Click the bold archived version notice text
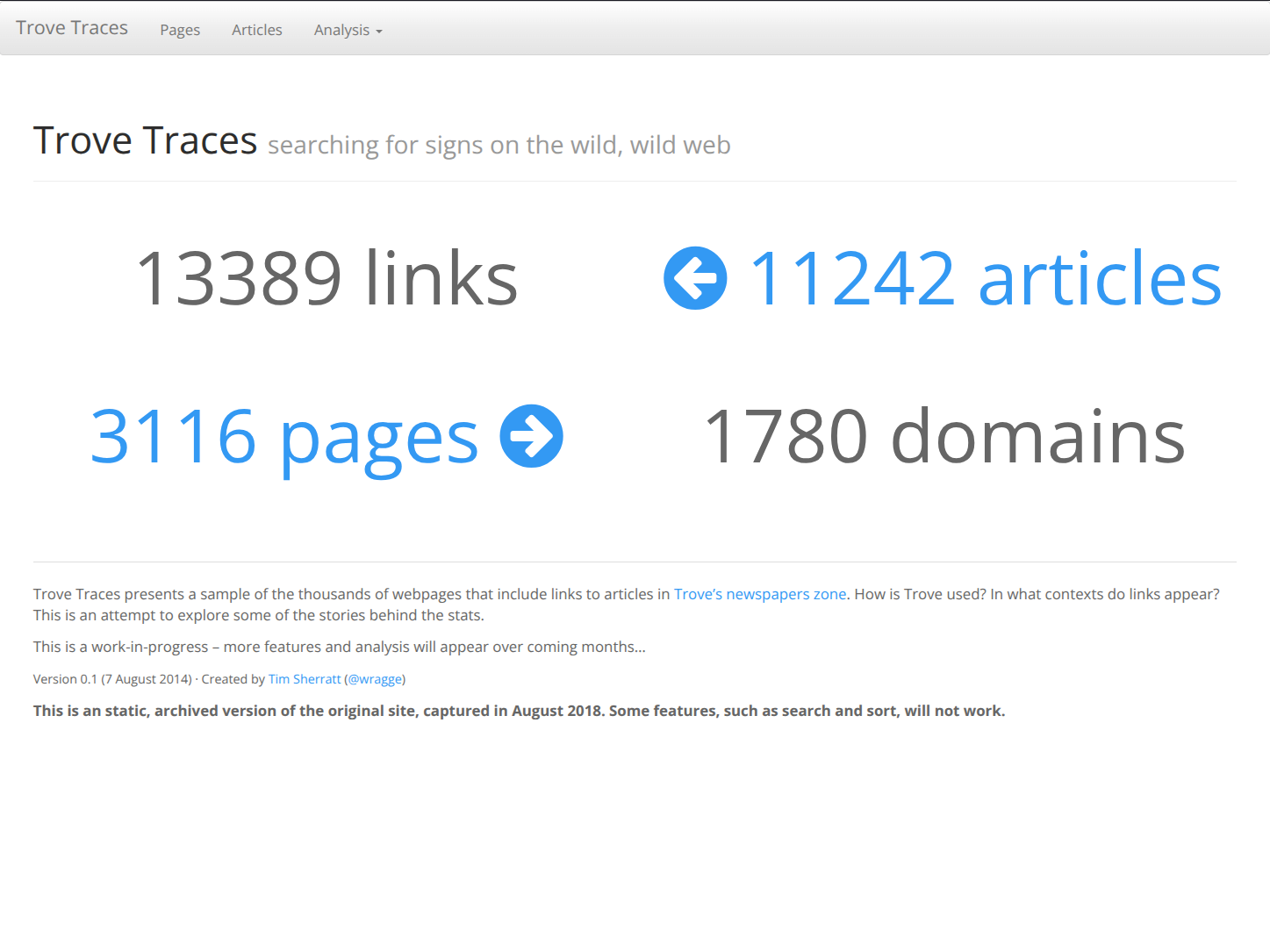Image resolution: width=1270 pixels, height=952 pixels. pyautogui.click(x=520, y=711)
